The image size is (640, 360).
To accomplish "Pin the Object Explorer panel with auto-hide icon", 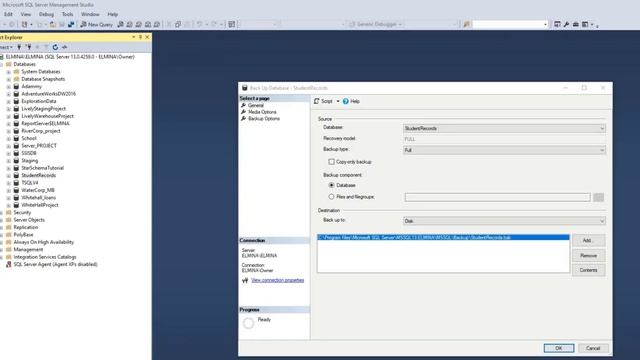I will click(x=140, y=37).
